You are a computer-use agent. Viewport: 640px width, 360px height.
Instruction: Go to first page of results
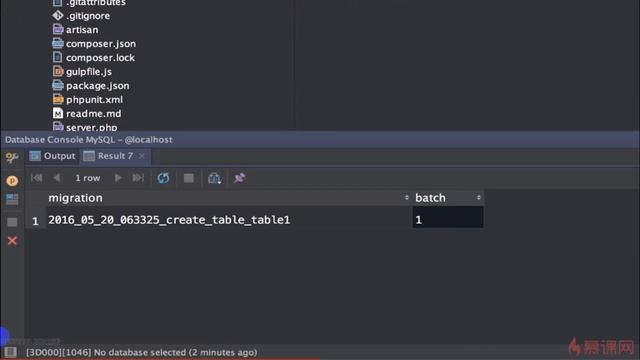click(x=36, y=178)
